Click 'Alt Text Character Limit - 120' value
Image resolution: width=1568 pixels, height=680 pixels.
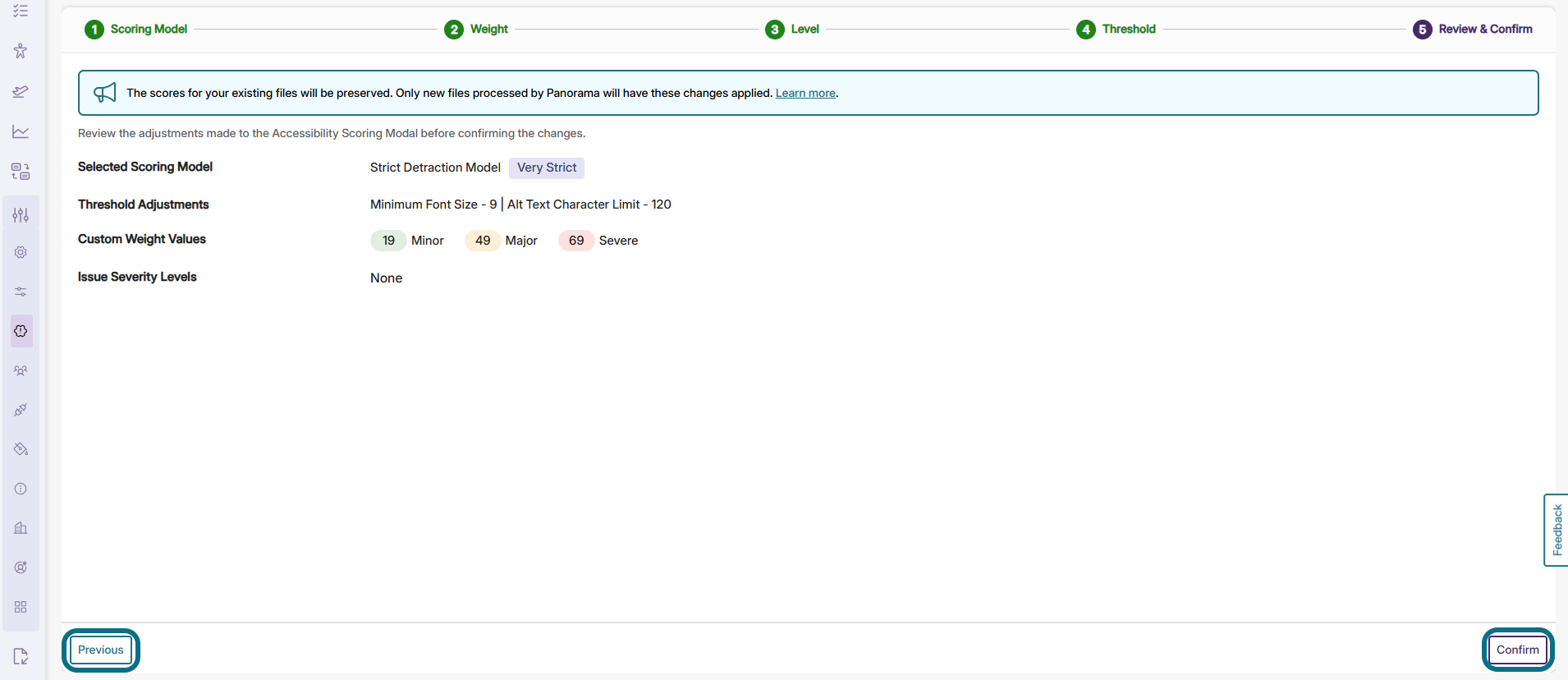tap(589, 204)
